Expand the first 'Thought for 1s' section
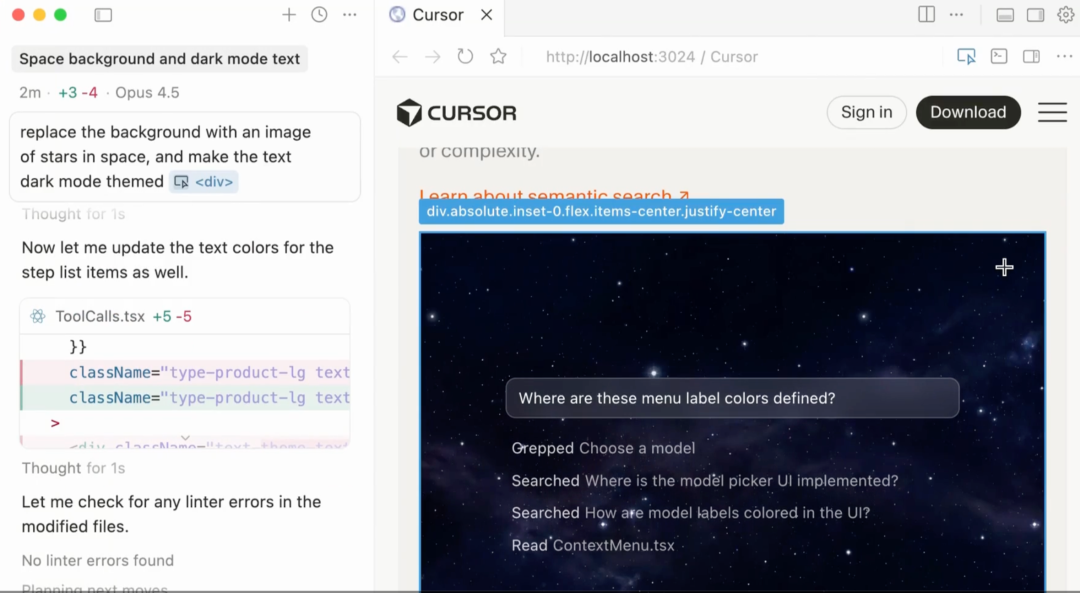 pos(73,214)
